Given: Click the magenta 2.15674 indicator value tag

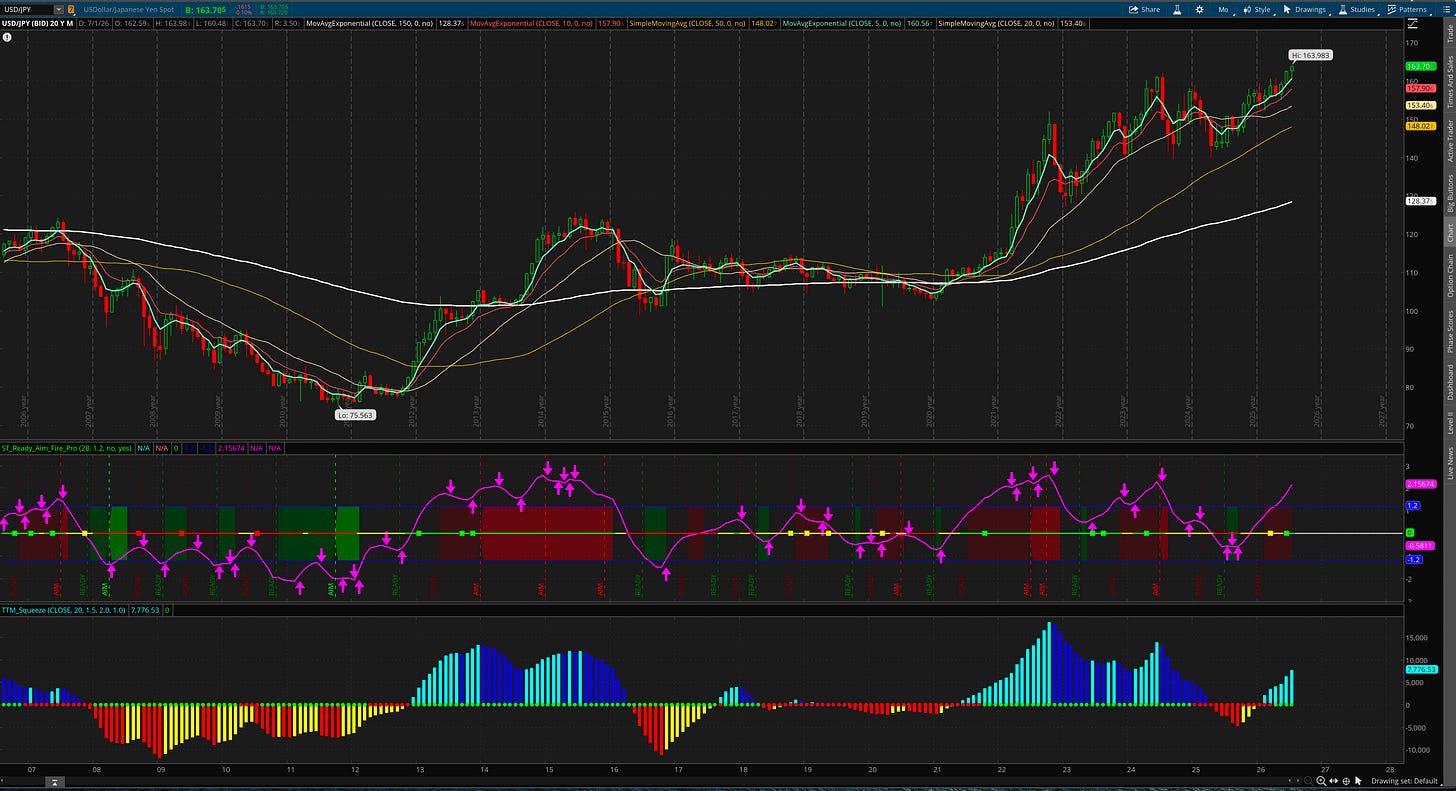Looking at the screenshot, I should coord(1422,484).
